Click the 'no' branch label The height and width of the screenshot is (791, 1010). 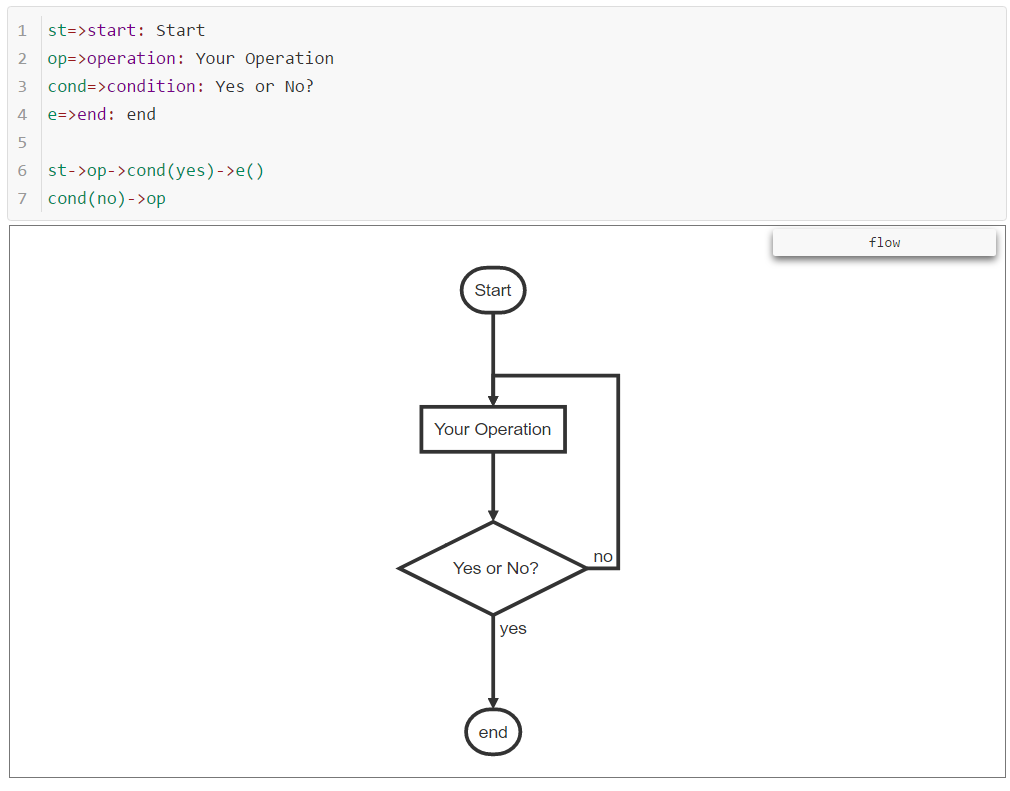point(603,556)
